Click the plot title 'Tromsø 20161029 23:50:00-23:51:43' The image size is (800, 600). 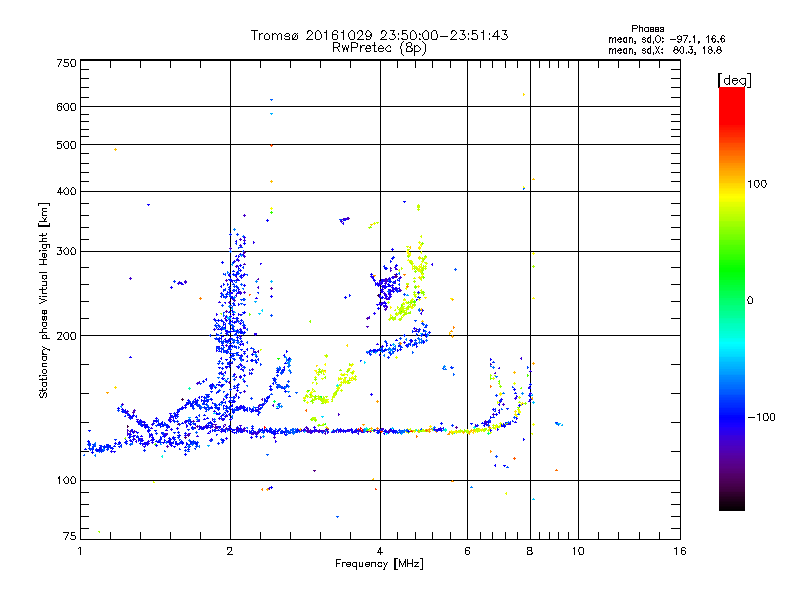click(379, 35)
